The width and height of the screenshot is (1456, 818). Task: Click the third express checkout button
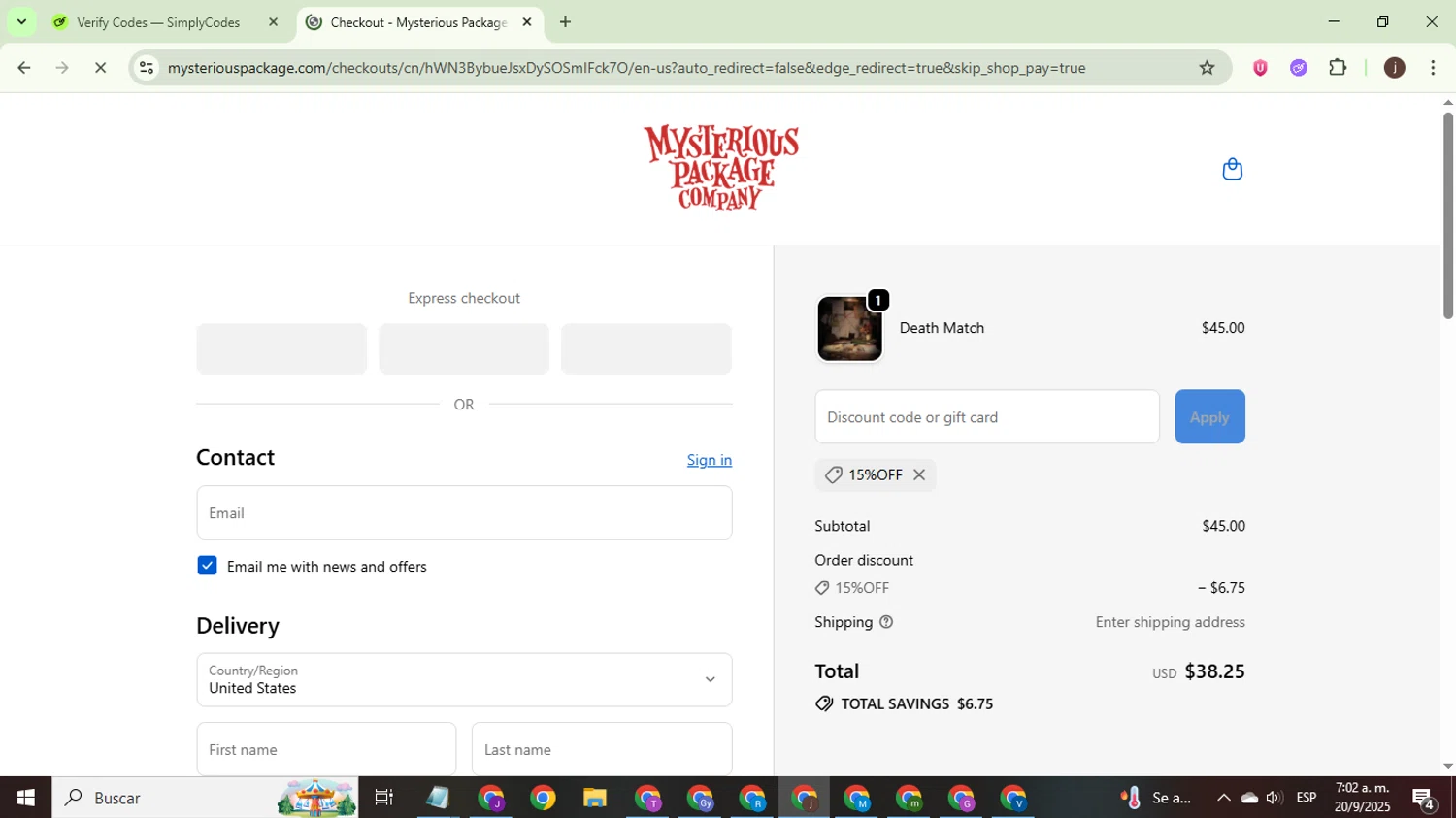(646, 348)
